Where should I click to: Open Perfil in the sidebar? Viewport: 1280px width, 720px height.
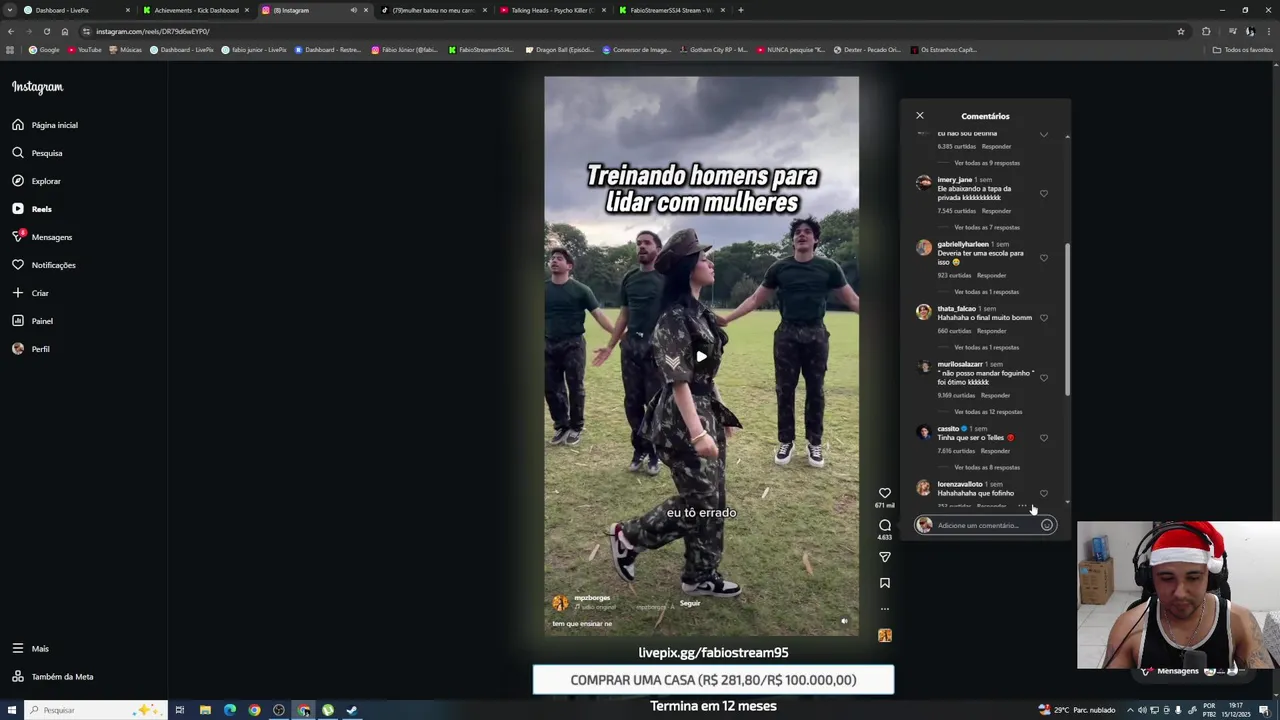31,349
